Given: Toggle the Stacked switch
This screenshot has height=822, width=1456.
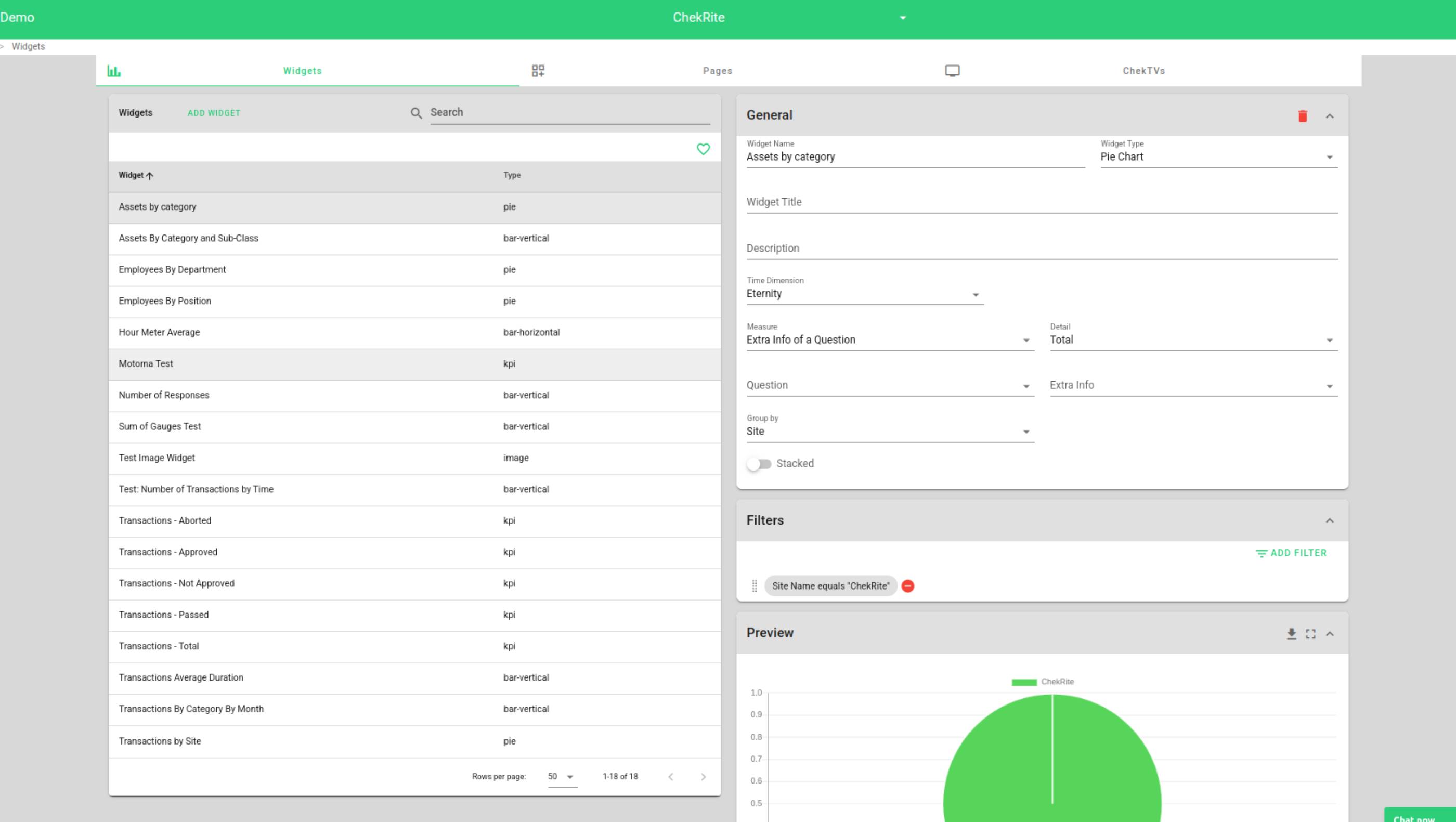Looking at the screenshot, I should point(759,464).
